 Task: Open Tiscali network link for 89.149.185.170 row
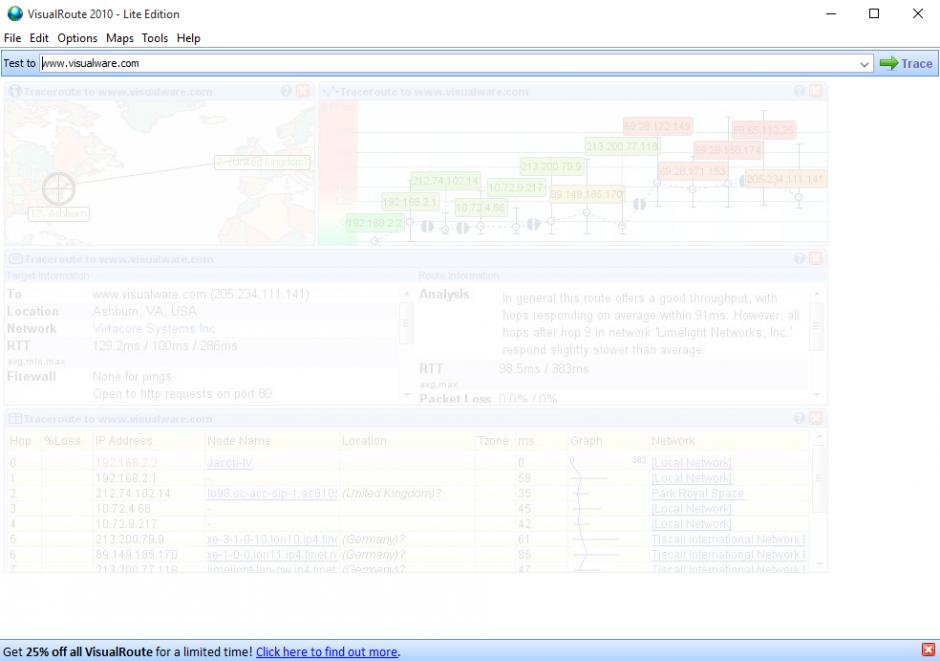(x=728, y=555)
